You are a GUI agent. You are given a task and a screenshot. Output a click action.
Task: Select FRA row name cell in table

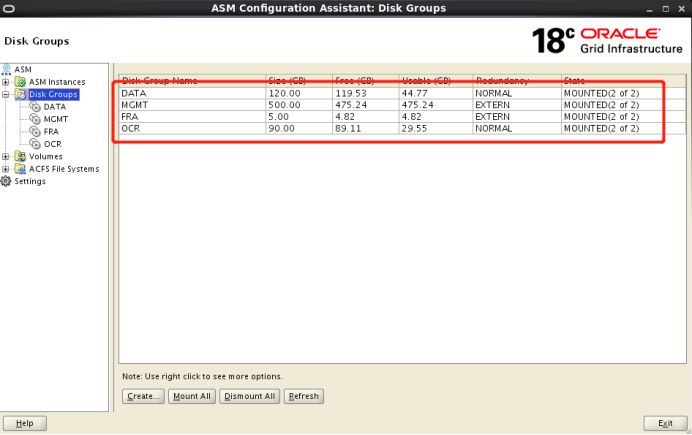(x=192, y=116)
